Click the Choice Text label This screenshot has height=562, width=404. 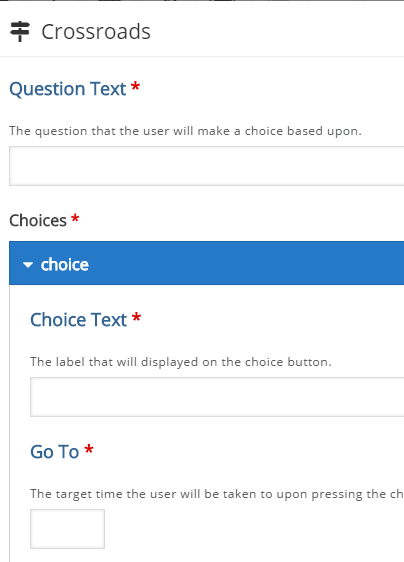[79, 320]
